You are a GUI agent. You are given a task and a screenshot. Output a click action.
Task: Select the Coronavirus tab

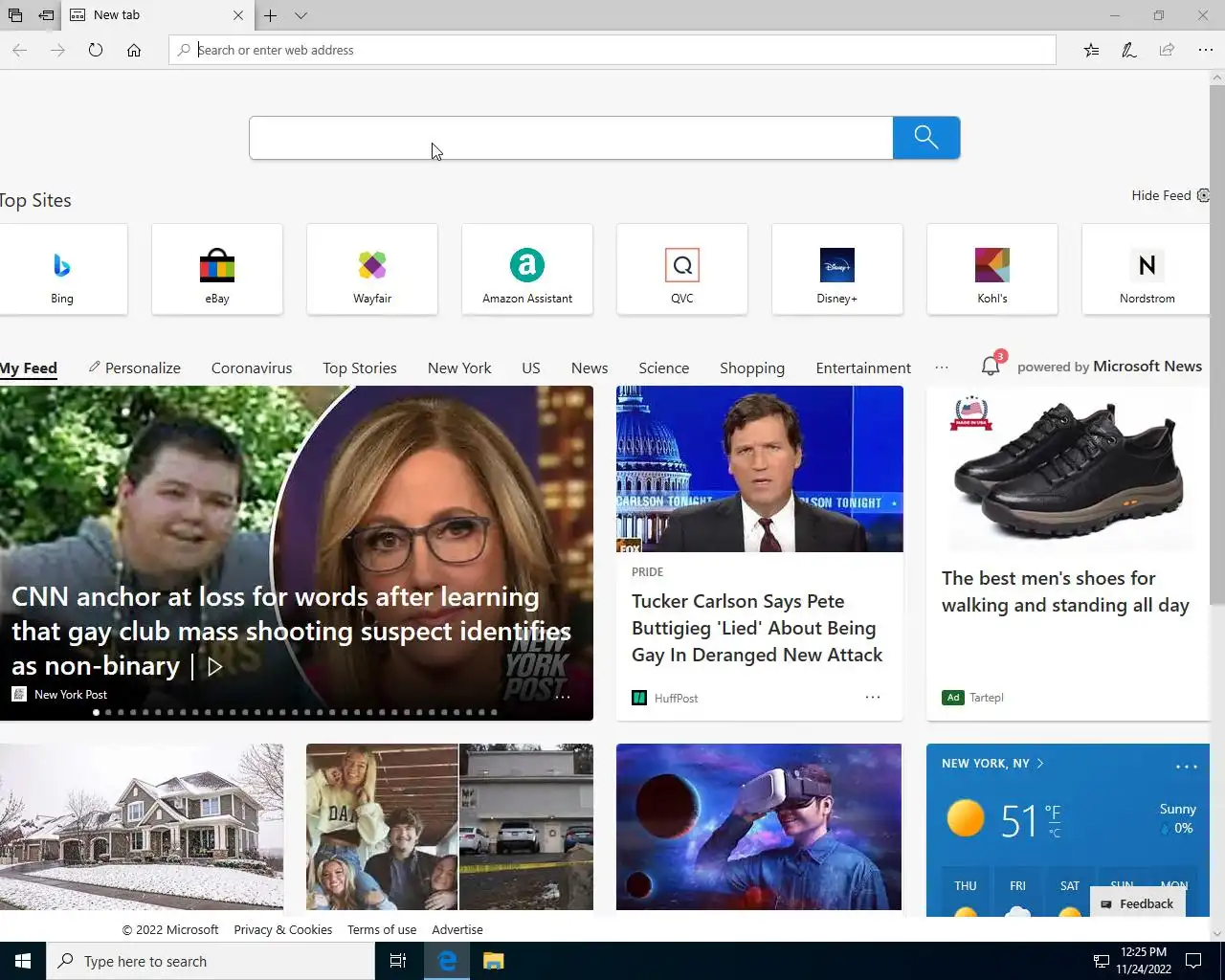point(252,367)
